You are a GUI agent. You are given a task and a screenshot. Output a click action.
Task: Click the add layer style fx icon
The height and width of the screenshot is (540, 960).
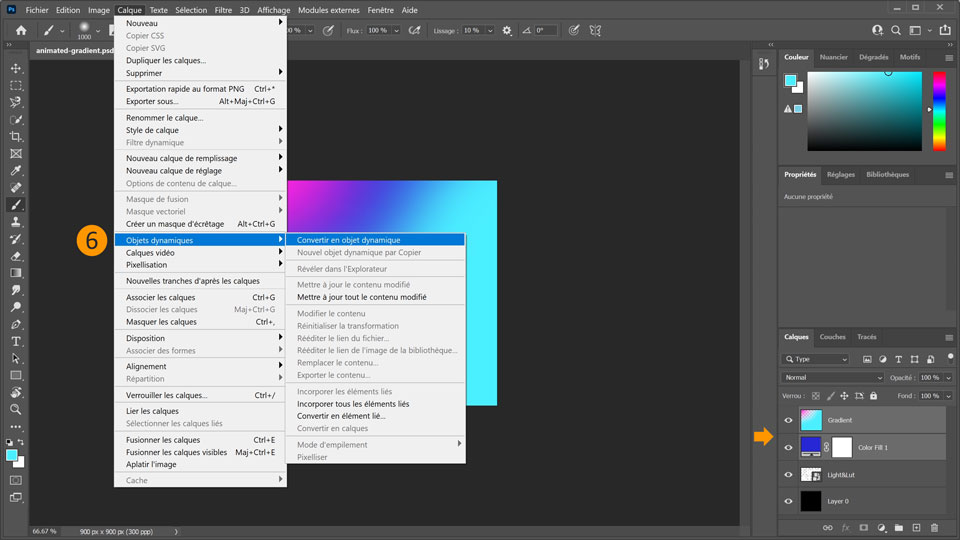[845, 527]
